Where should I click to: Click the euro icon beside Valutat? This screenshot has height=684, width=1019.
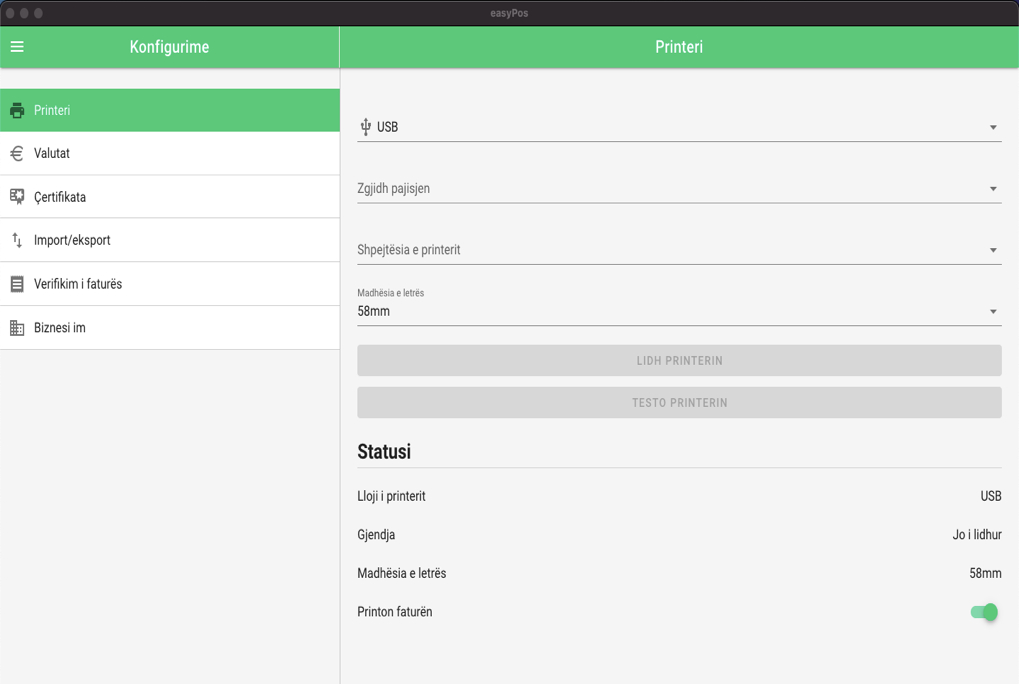point(17,154)
